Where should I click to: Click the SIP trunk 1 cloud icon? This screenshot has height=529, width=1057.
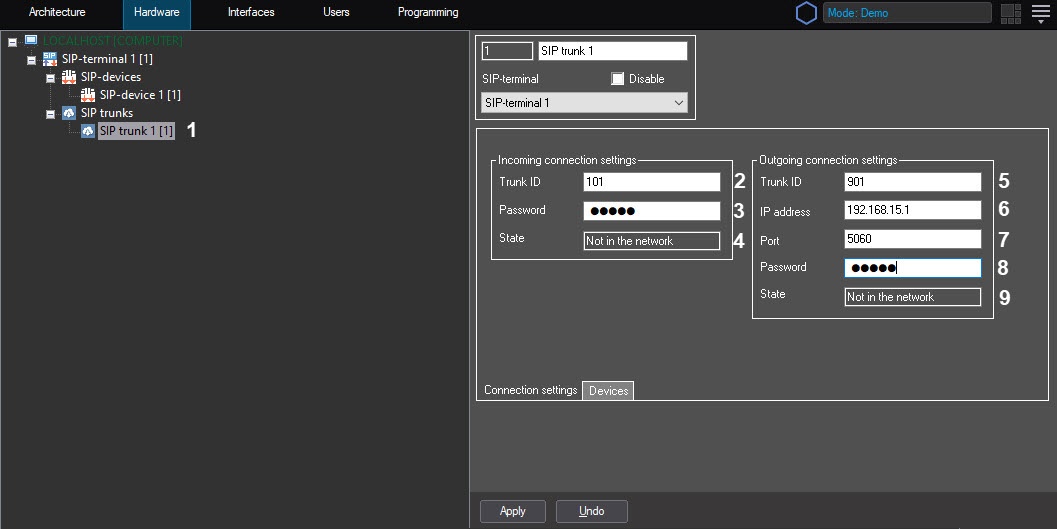88,131
